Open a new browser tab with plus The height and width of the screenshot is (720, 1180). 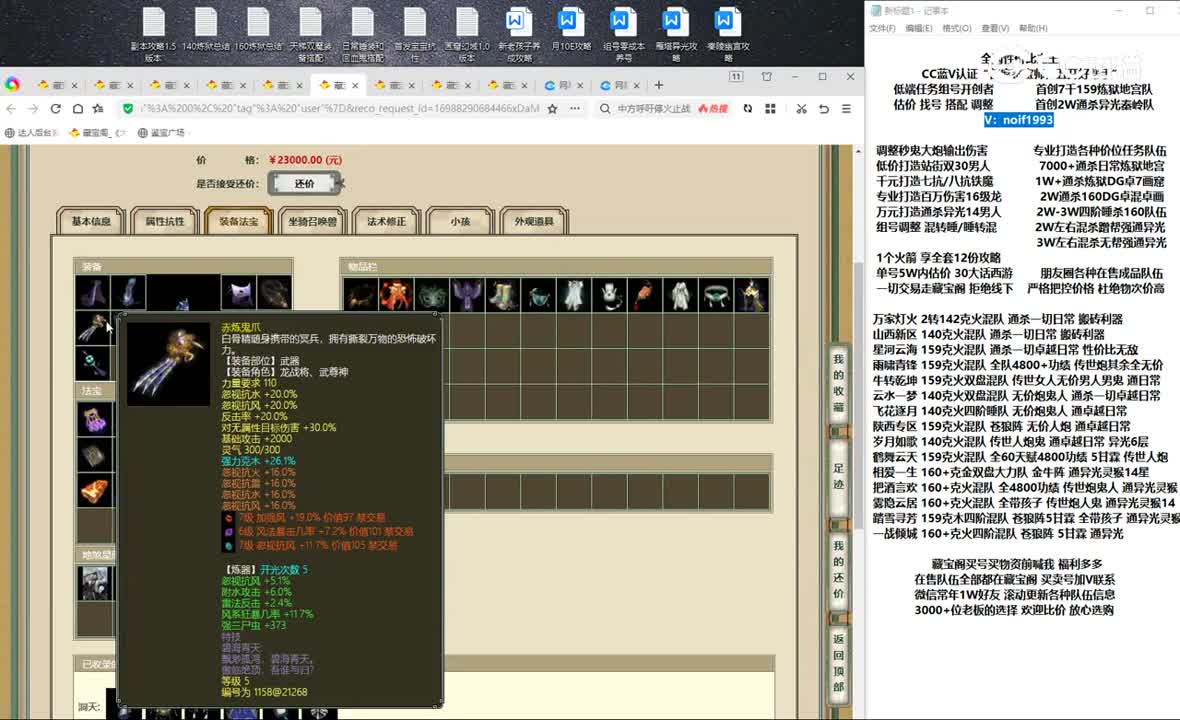tap(659, 85)
